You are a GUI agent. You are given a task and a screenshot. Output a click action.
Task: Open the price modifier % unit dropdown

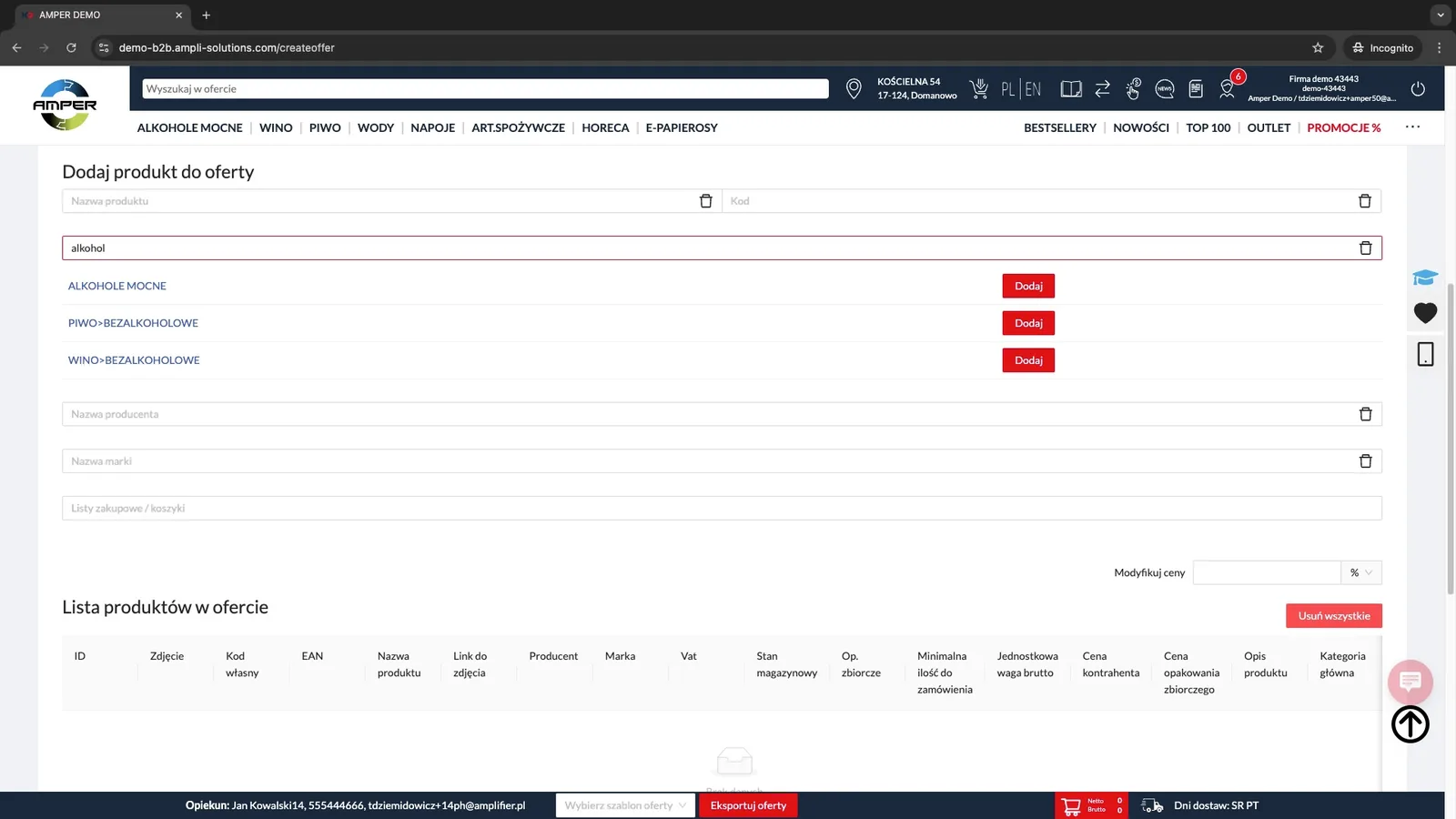point(1361,572)
